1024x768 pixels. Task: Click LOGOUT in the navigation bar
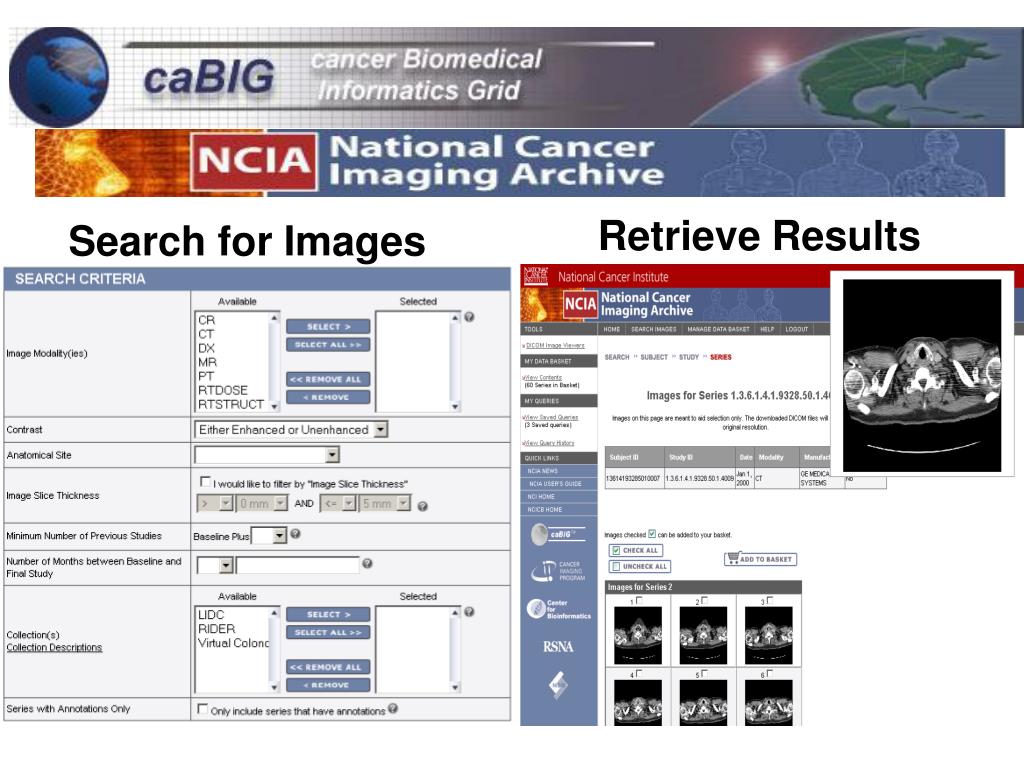796,329
